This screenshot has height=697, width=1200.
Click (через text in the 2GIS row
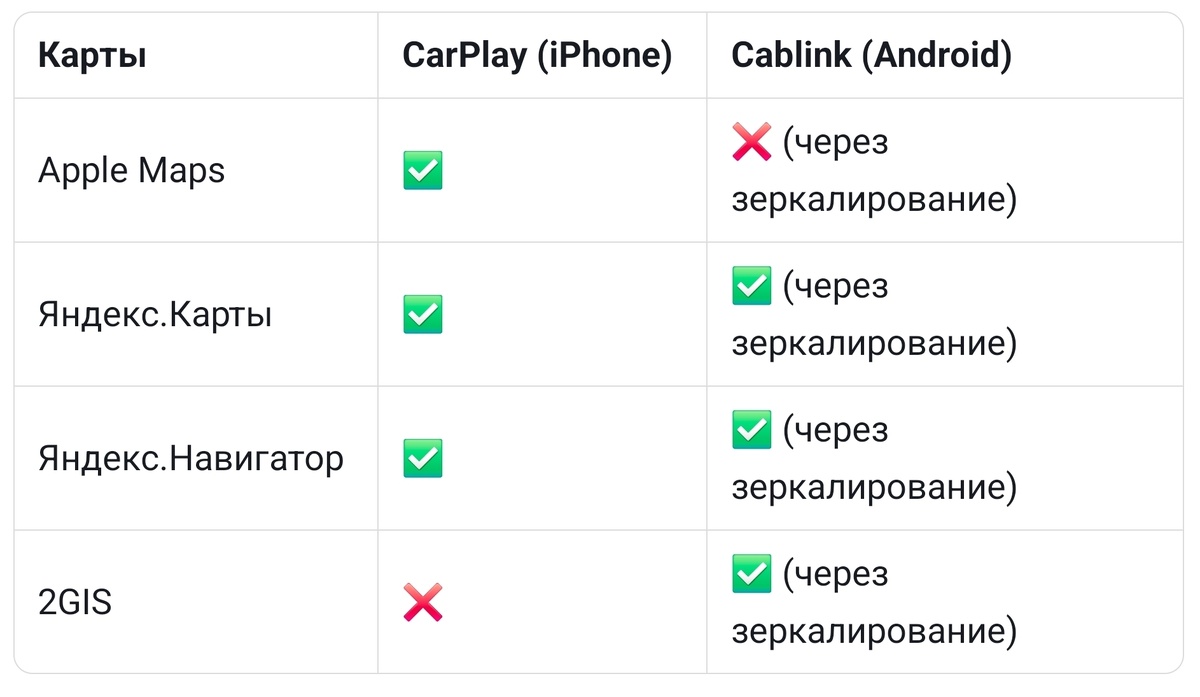pyautogui.click(x=835, y=575)
